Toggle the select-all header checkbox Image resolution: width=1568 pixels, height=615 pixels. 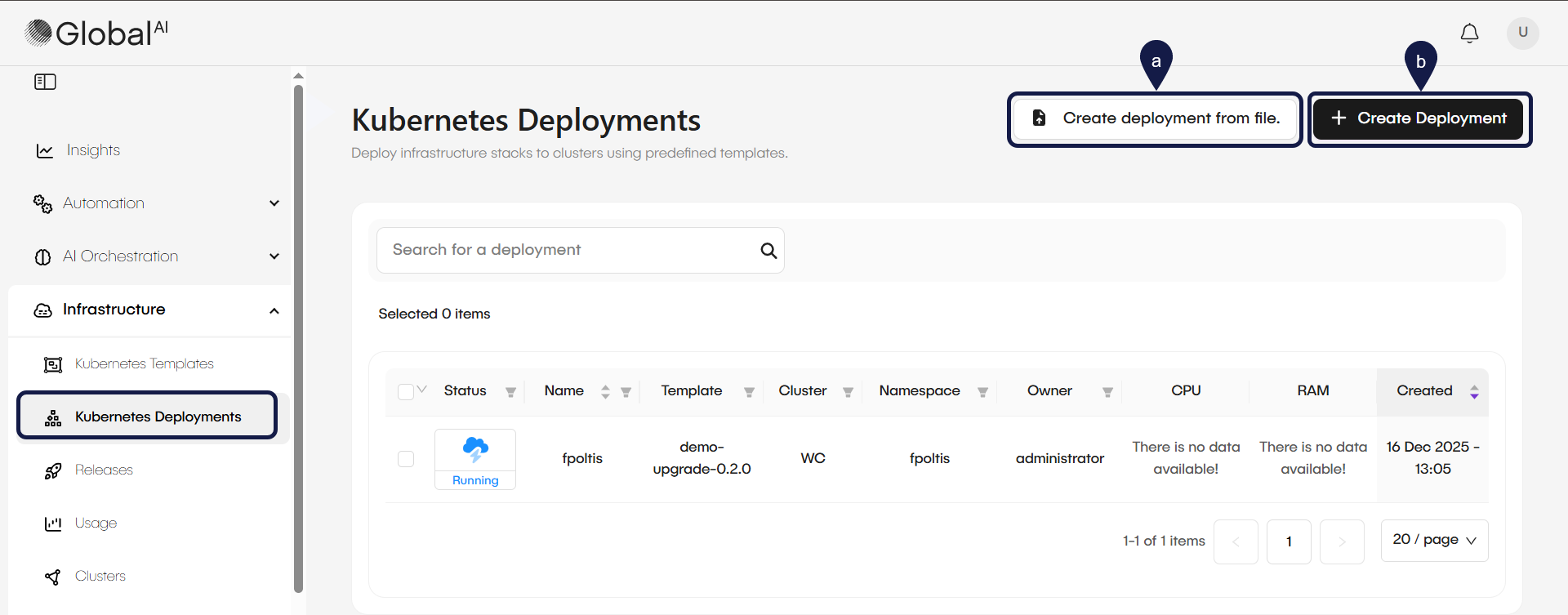(x=405, y=392)
